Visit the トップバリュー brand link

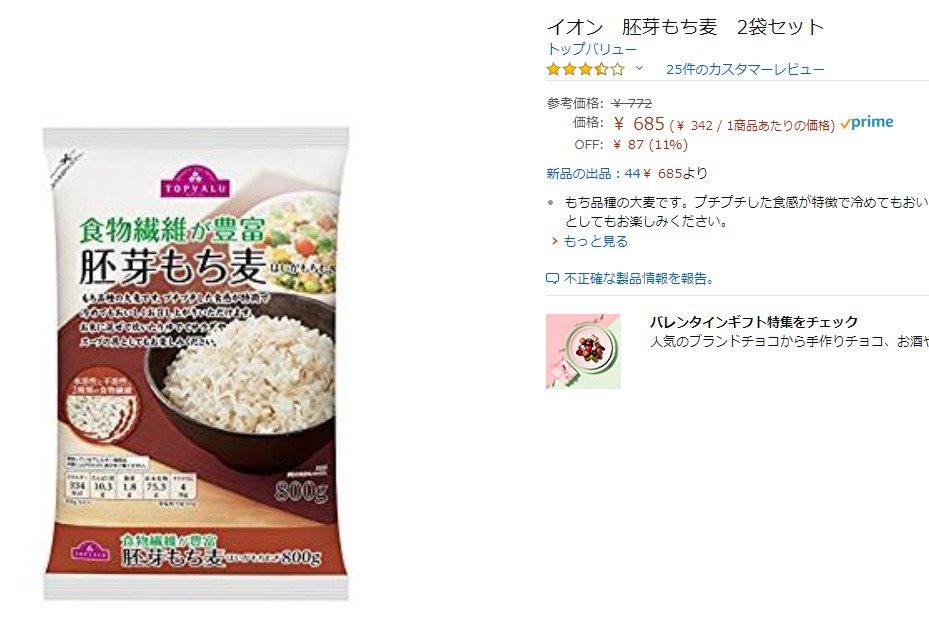tap(591, 49)
